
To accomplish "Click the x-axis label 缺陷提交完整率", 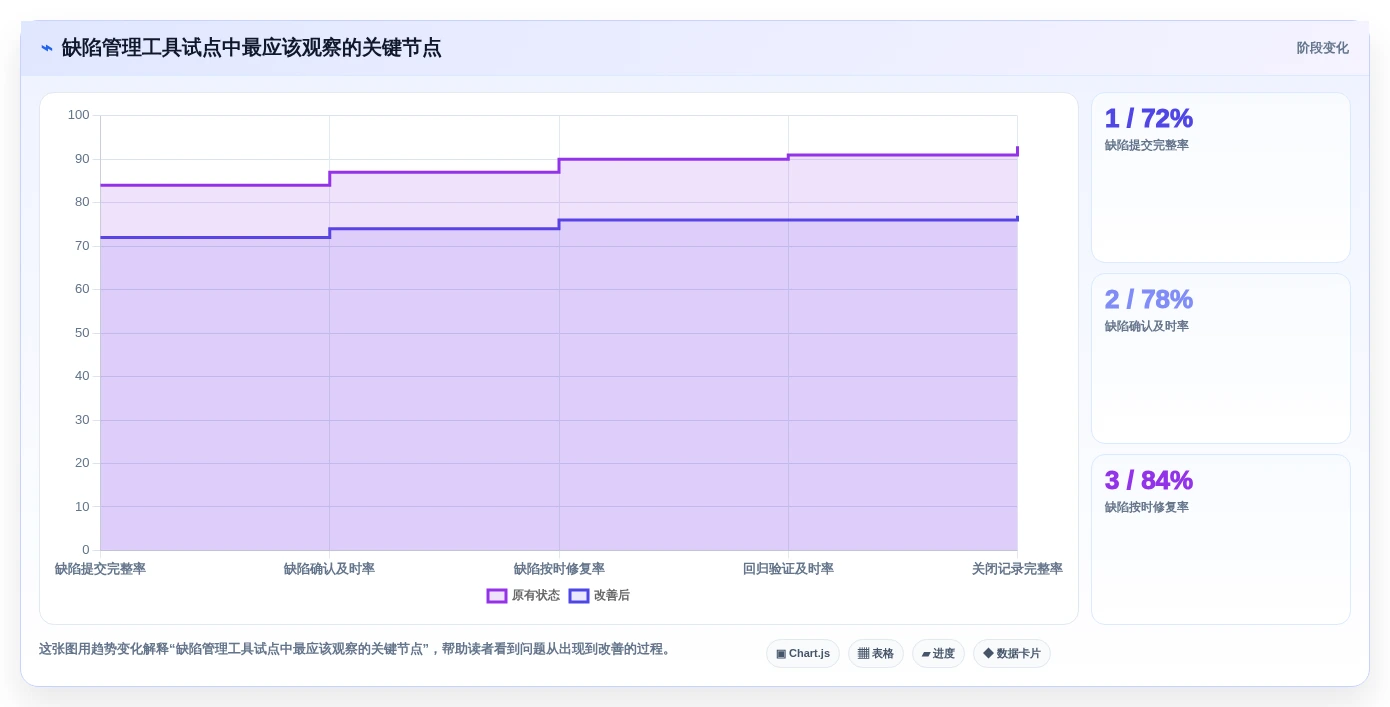I will (x=100, y=569).
